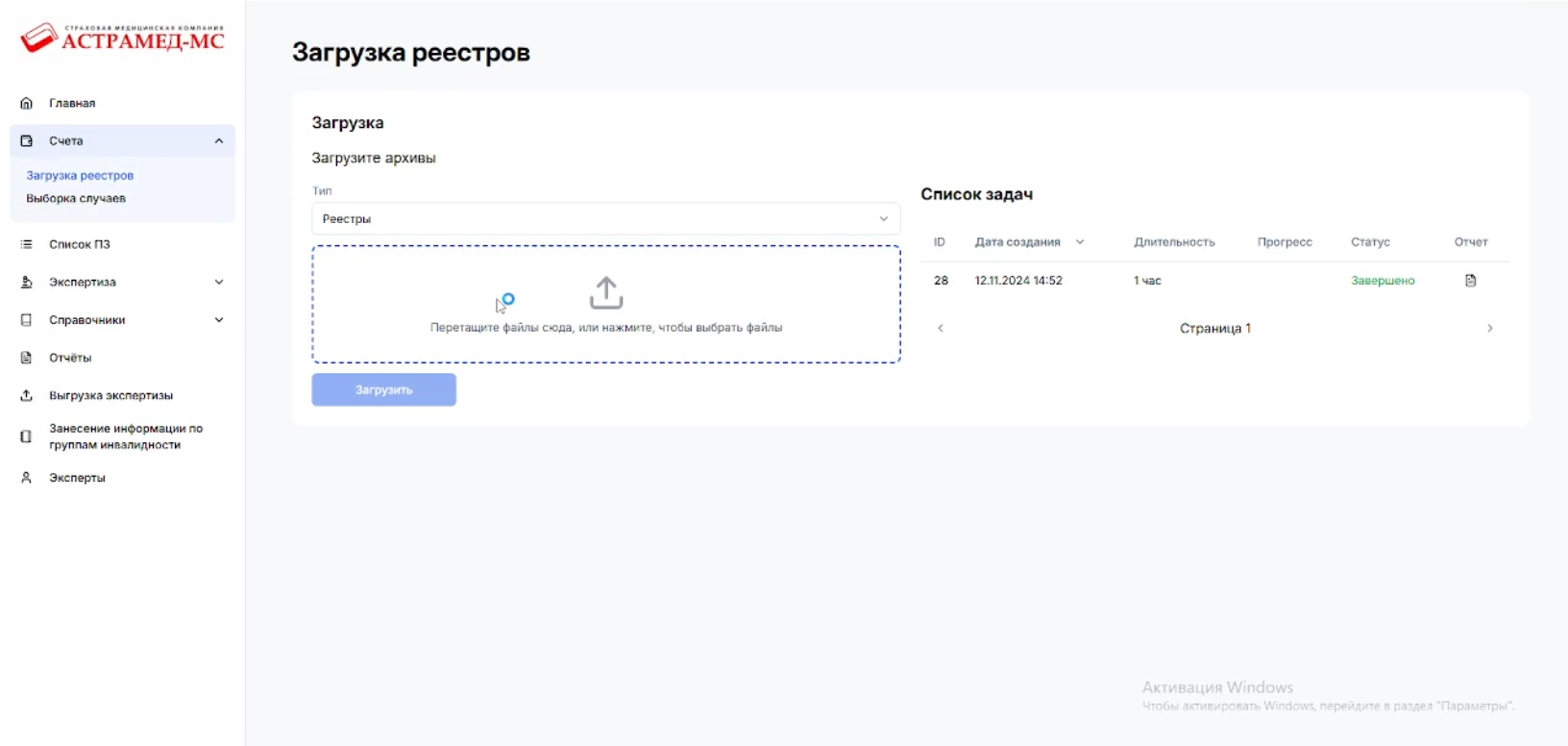Open the report icon for task 28
1568x746 pixels.
tap(1470, 281)
